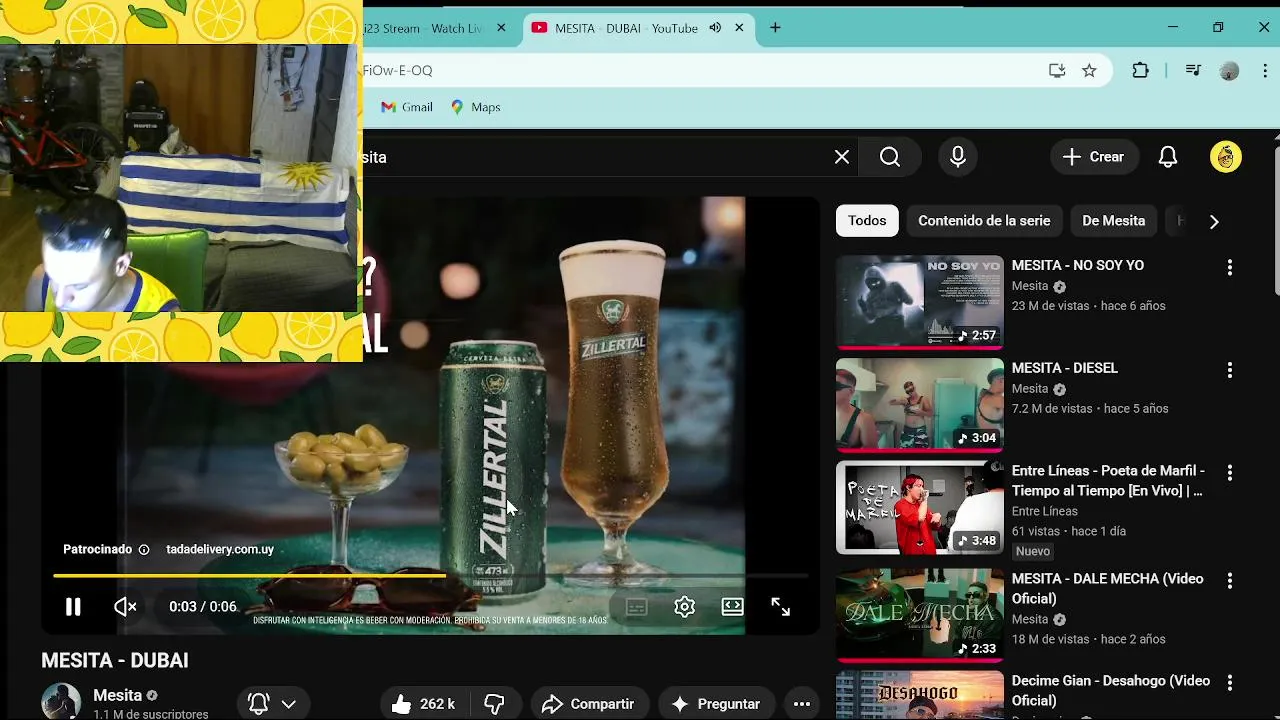1280x720 pixels.
Task: Click the address bar URL field
Action: (x=700, y=70)
